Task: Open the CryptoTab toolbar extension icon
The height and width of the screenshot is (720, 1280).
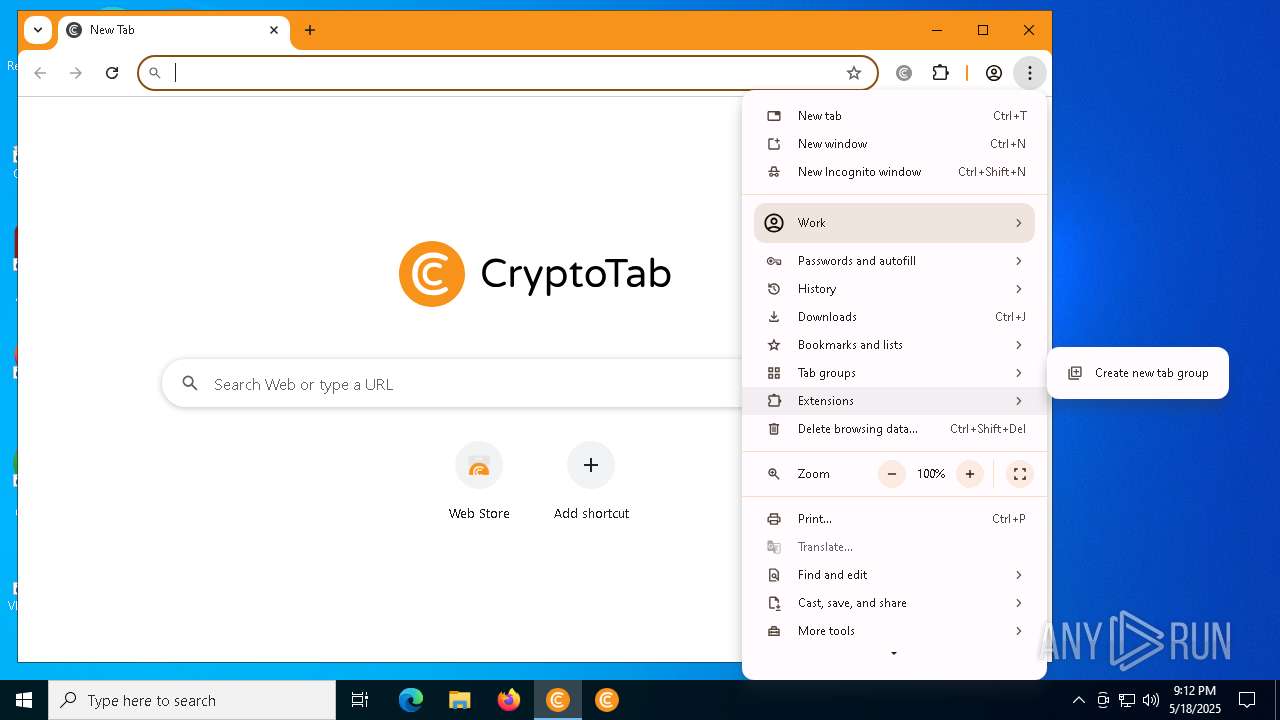Action: 904,73
